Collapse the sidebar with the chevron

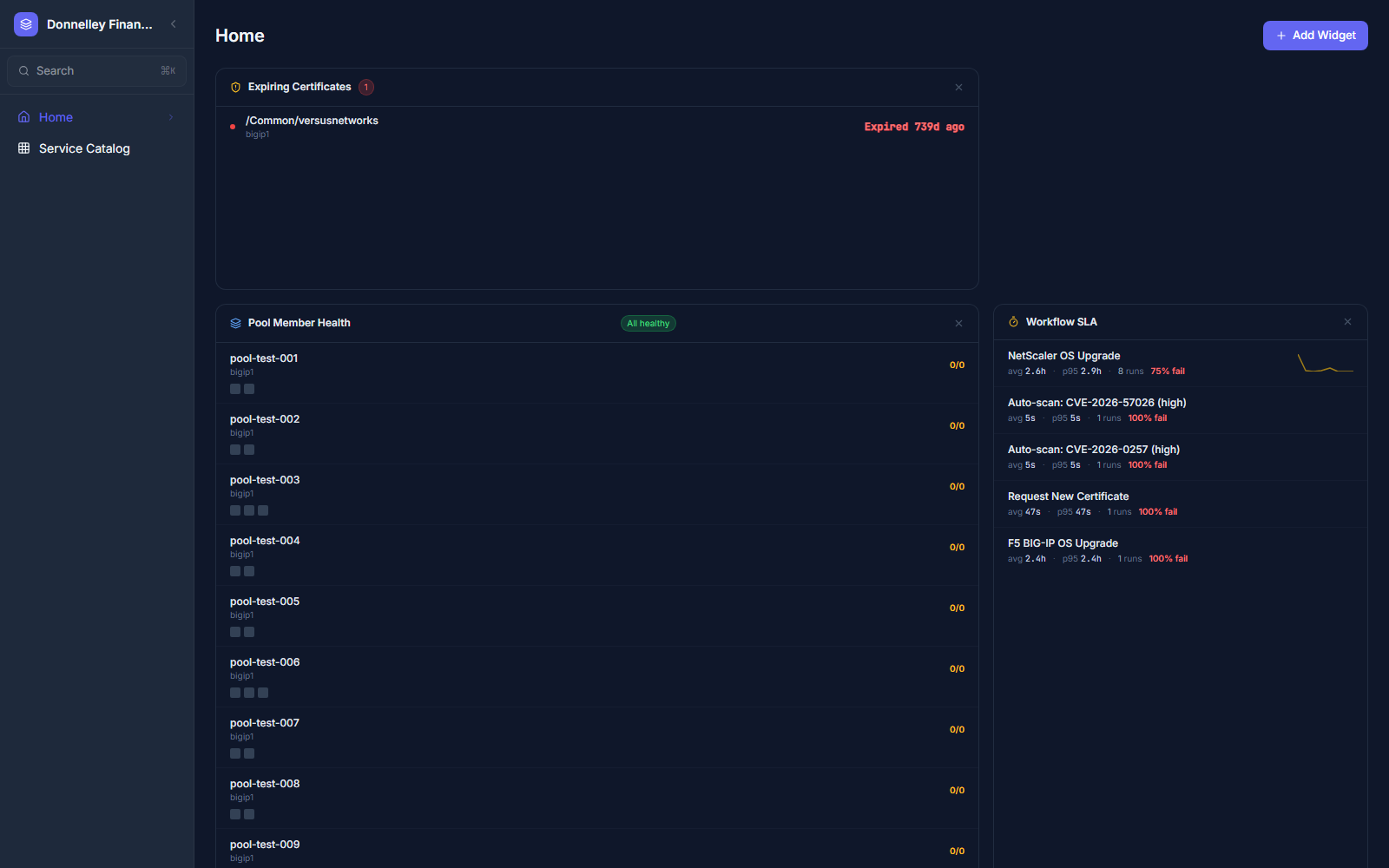click(173, 24)
